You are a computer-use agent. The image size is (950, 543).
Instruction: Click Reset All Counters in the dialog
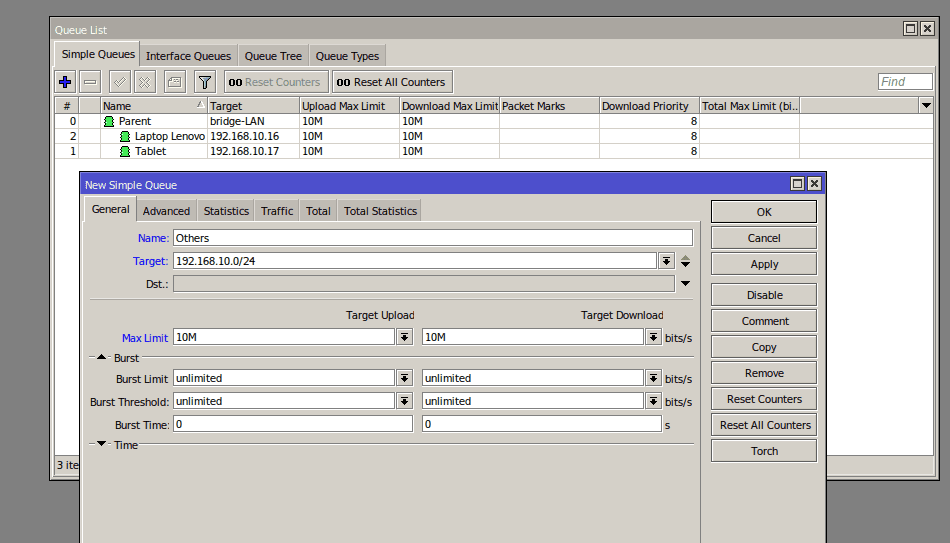tap(763, 425)
